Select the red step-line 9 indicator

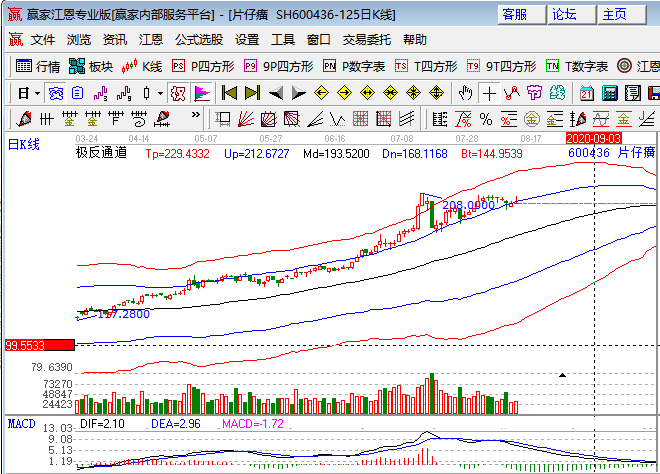[124, 93]
